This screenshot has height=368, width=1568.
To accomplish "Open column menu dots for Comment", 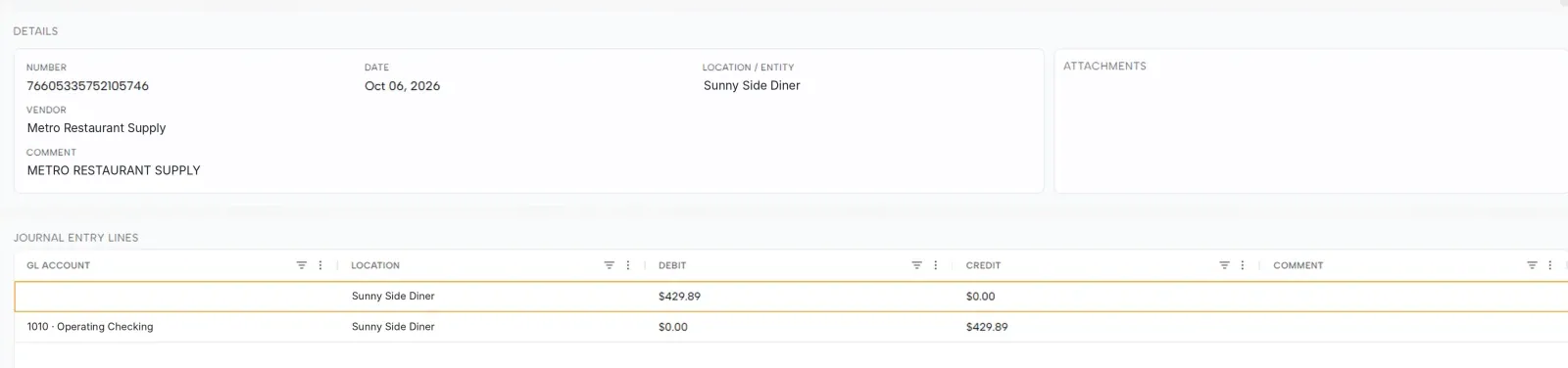I will click(1550, 265).
